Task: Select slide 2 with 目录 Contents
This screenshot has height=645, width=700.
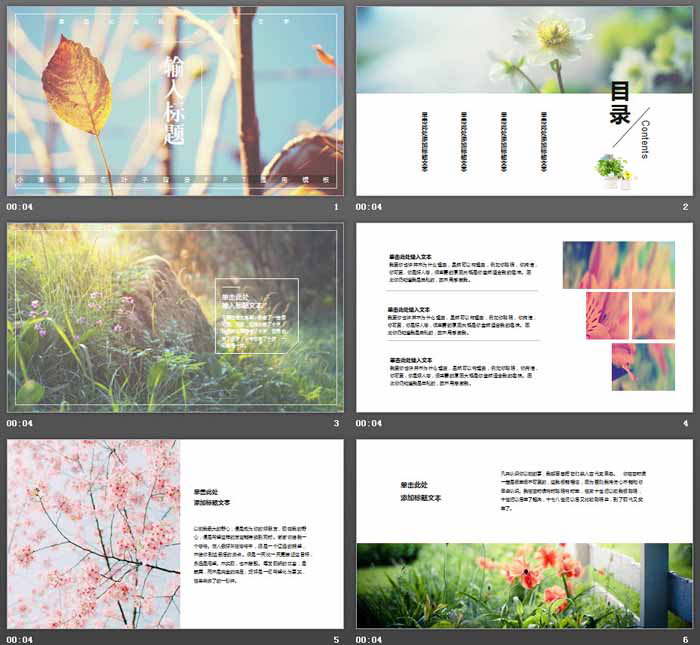Action: pyautogui.click(x=524, y=101)
